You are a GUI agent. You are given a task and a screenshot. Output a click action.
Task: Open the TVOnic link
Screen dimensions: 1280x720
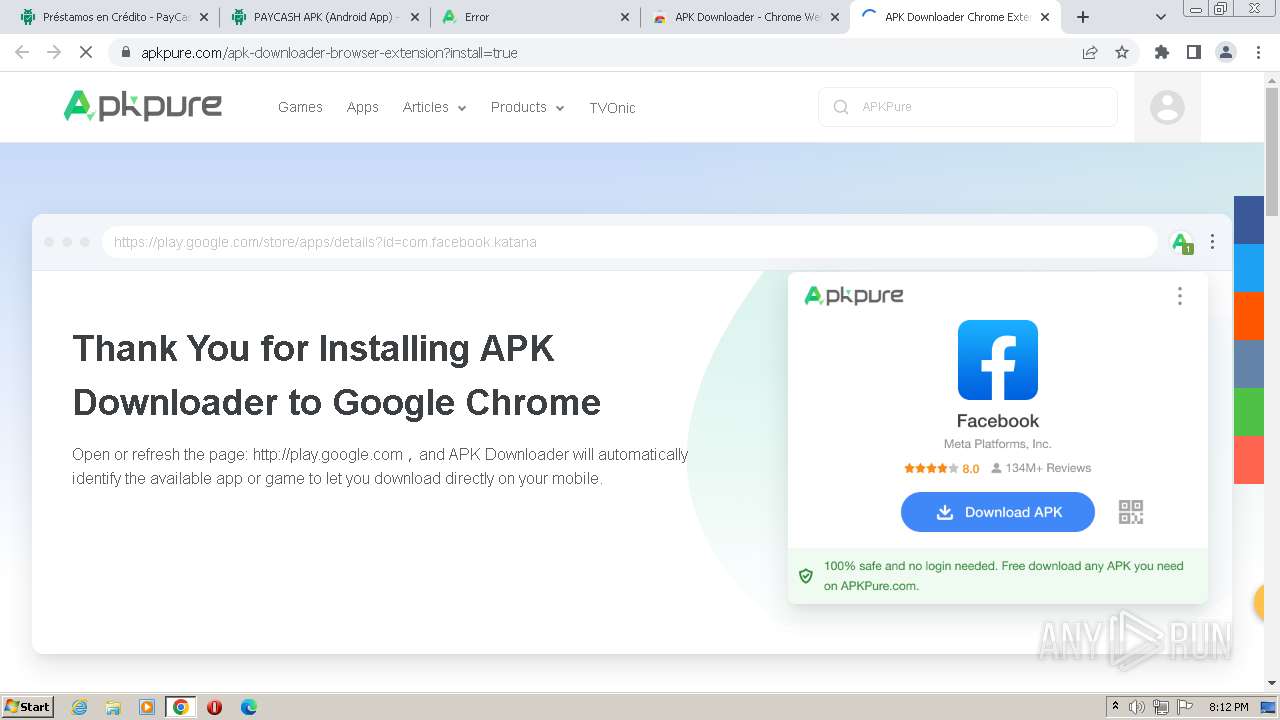coord(612,107)
